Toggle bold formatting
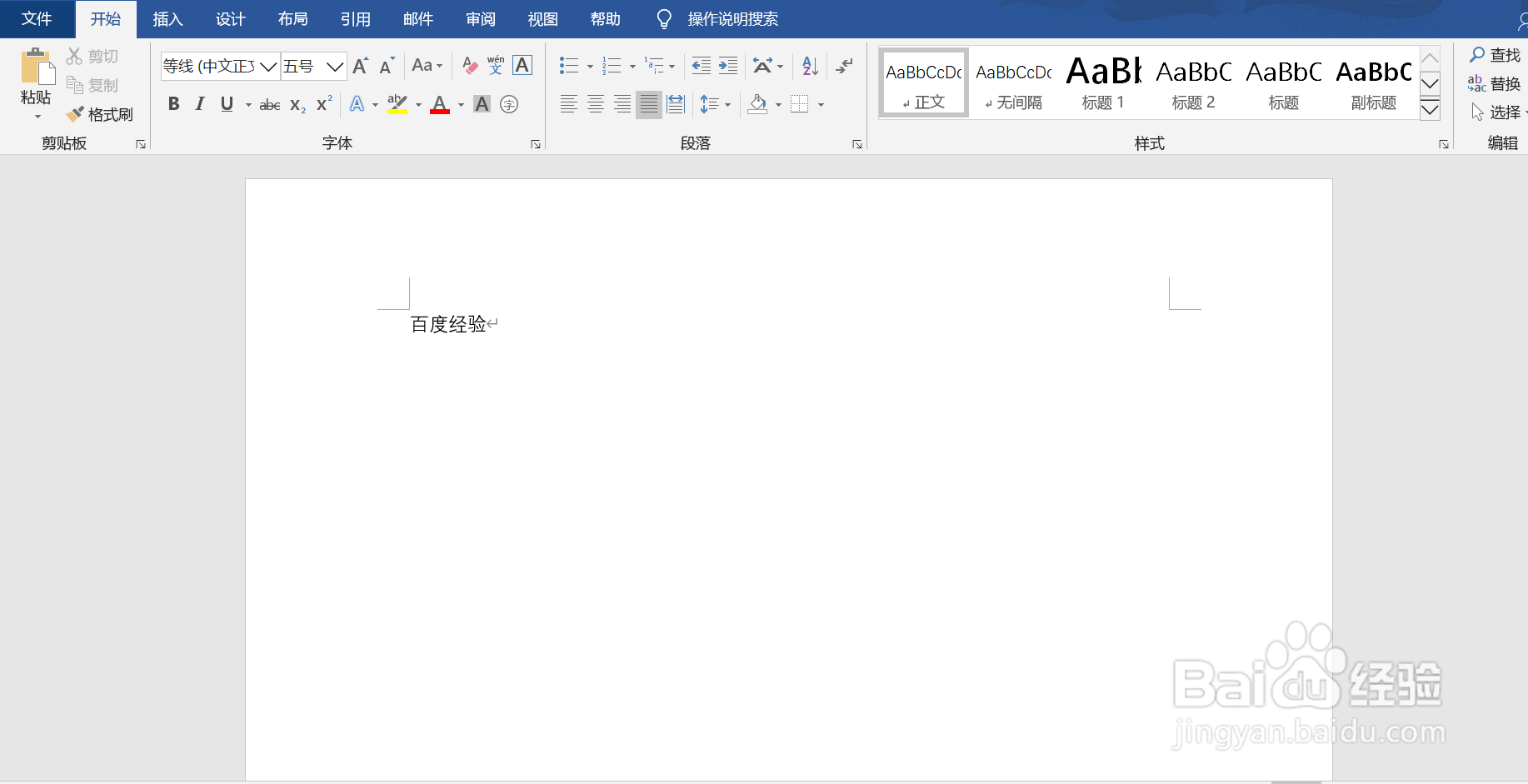The image size is (1528, 784). pyautogui.click(x=173, y=103)
